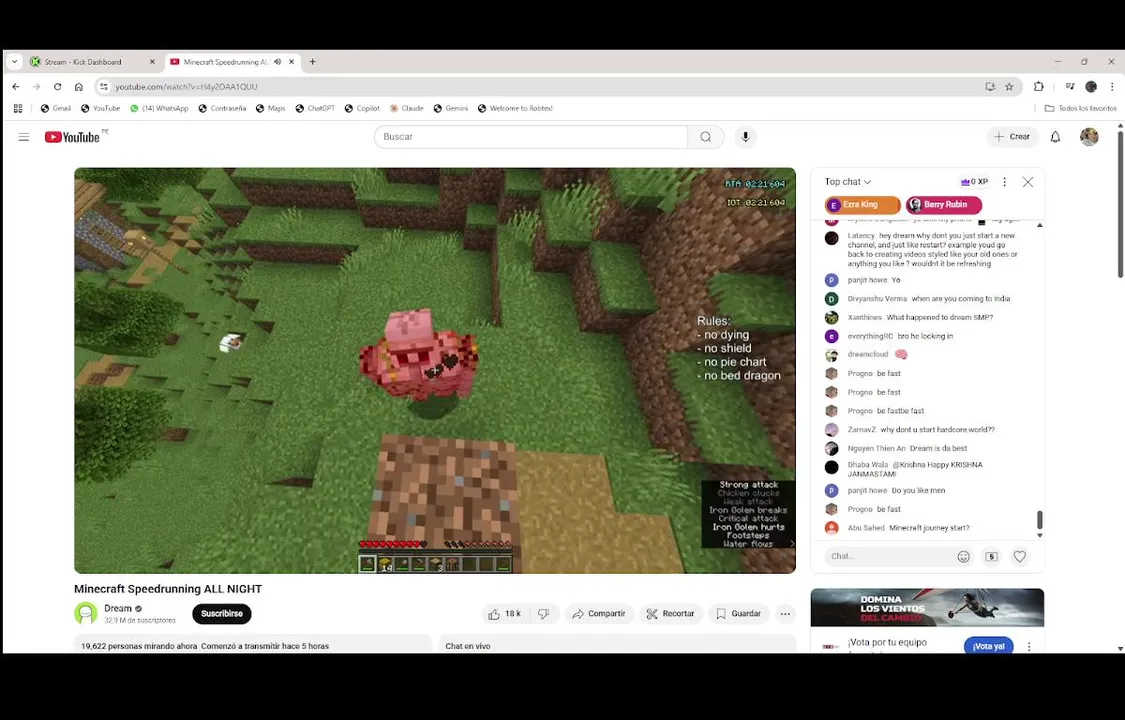The height and width of the screenshot is (720, 1125).
Task: Open Dream channel avatar
Action: [86, 614]
